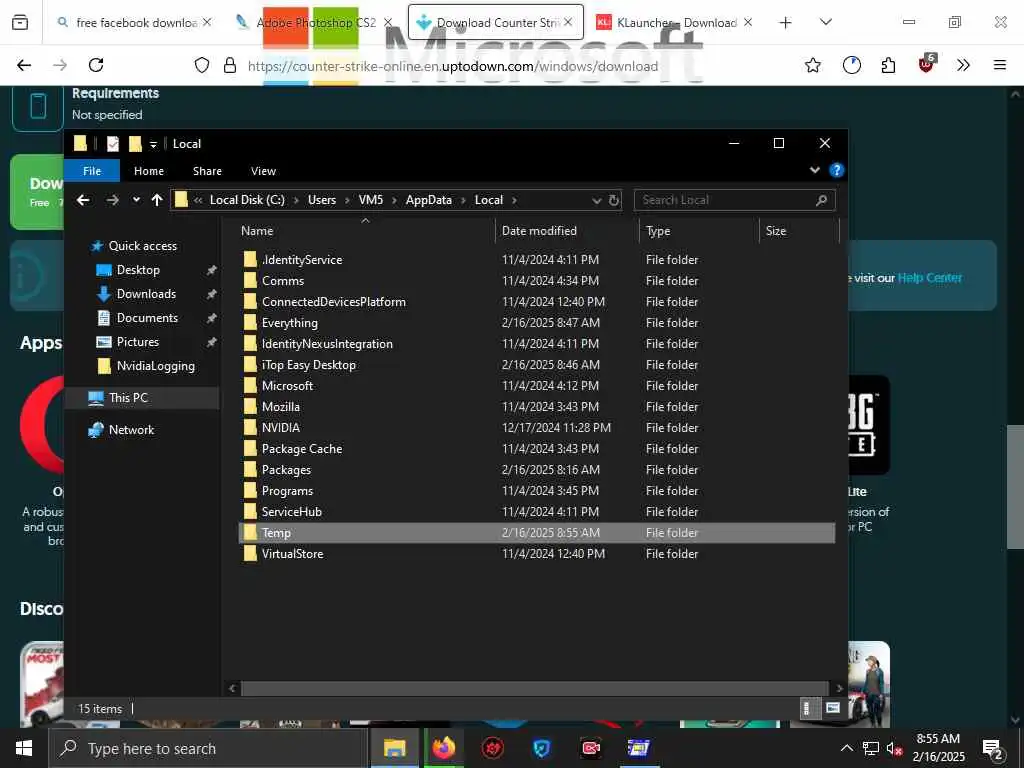The image size is (1024, 768).
Task: Open the uBlock Origin extension icon
Action: point(926,64)
